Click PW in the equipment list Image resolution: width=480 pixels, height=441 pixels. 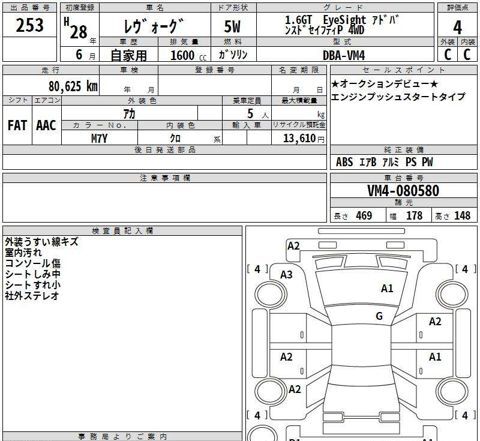pos(428,162)
